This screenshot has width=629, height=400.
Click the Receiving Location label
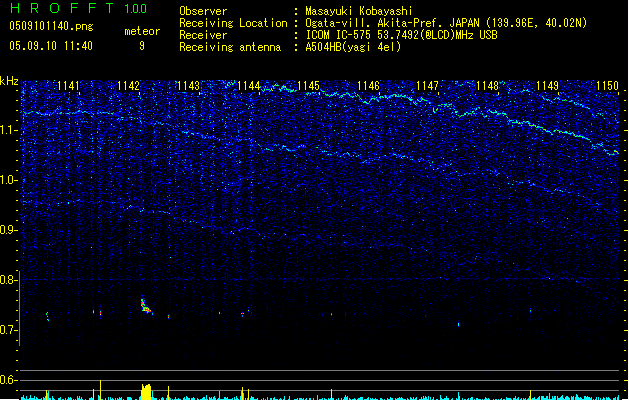(233, 23)
